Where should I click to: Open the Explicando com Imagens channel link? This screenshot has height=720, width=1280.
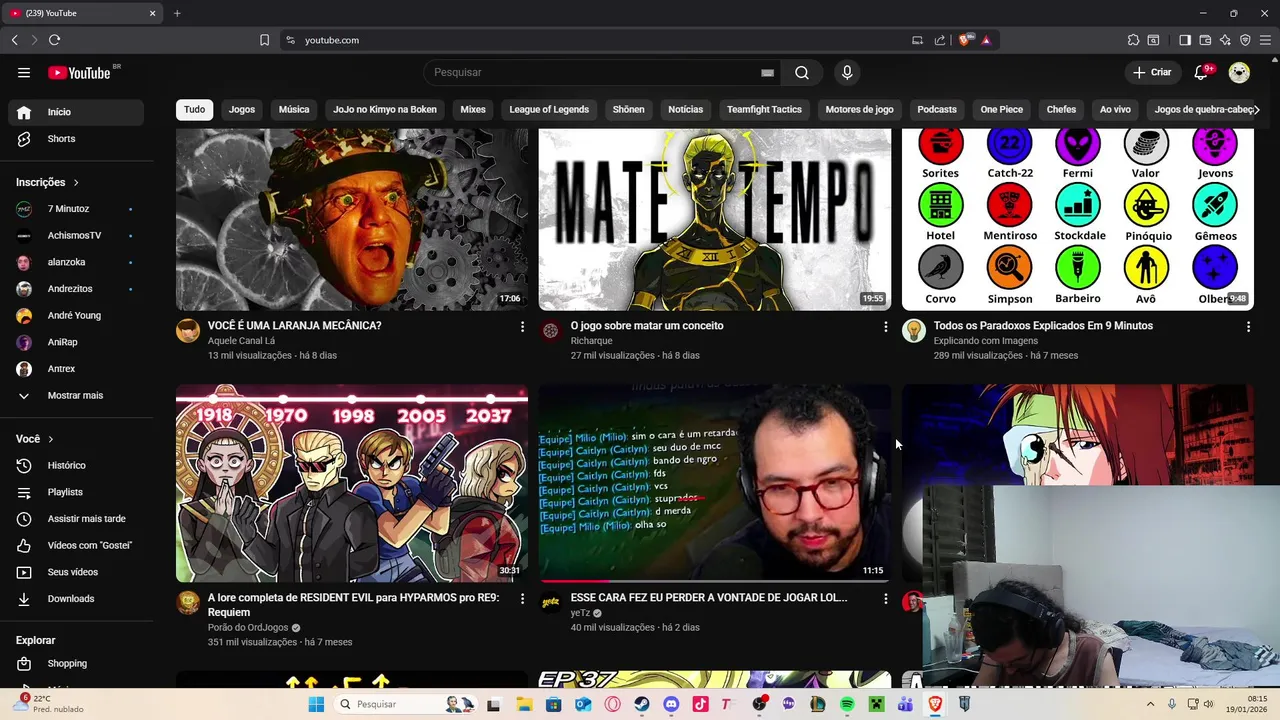pos(986,341)
